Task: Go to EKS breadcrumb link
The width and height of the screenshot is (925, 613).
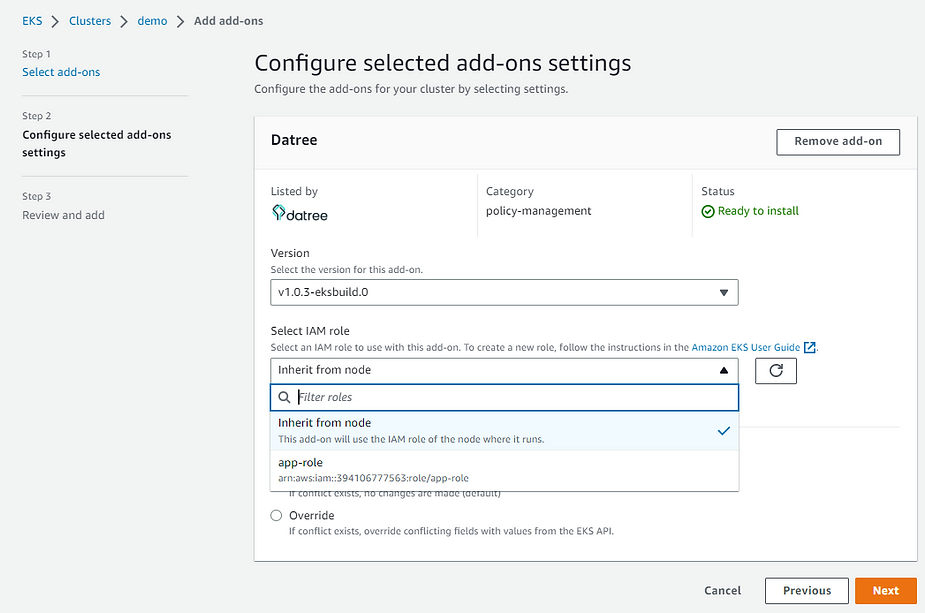Action: click(x=32, y=21)
